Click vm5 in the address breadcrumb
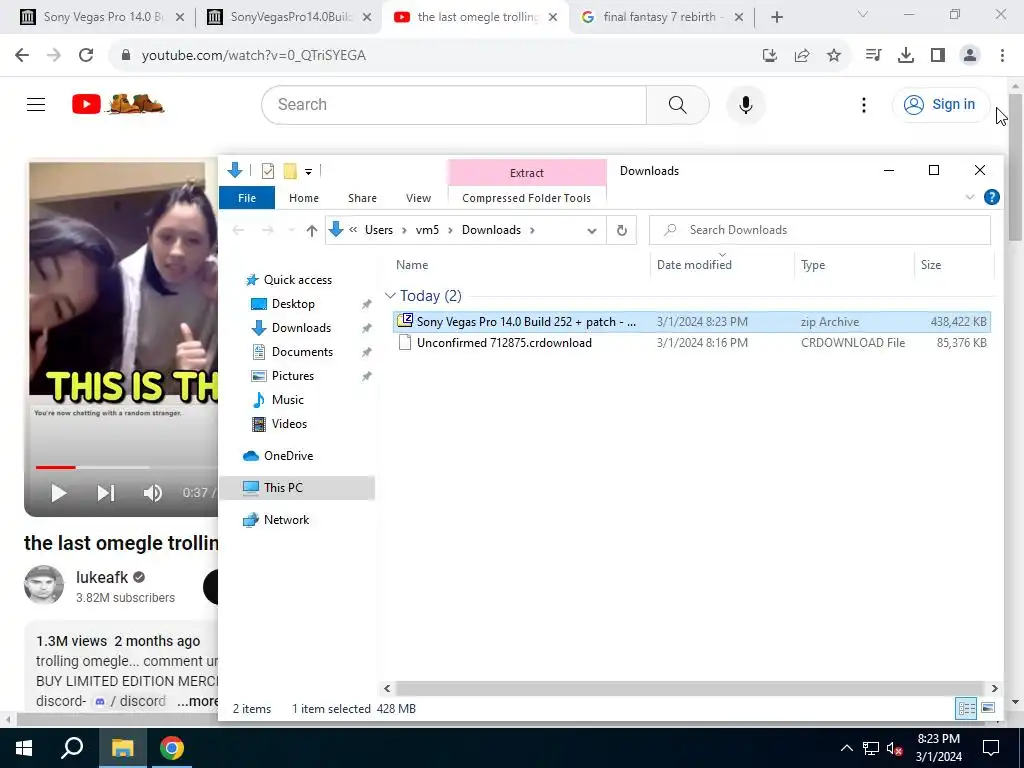This screenshot has width=1024, height=768. [x=427, y=230]
